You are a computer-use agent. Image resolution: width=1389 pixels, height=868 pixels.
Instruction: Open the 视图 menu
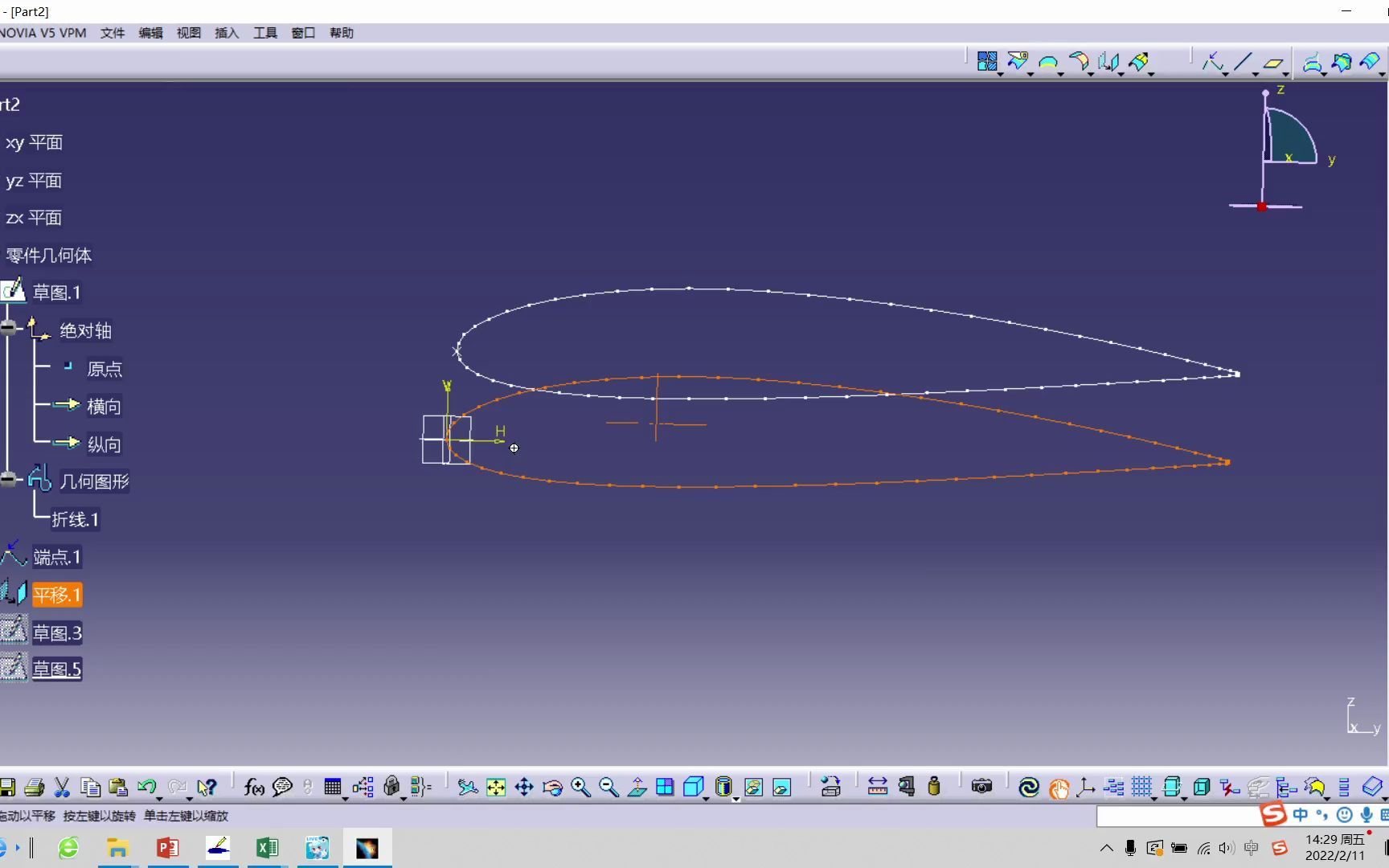(189, 33)
